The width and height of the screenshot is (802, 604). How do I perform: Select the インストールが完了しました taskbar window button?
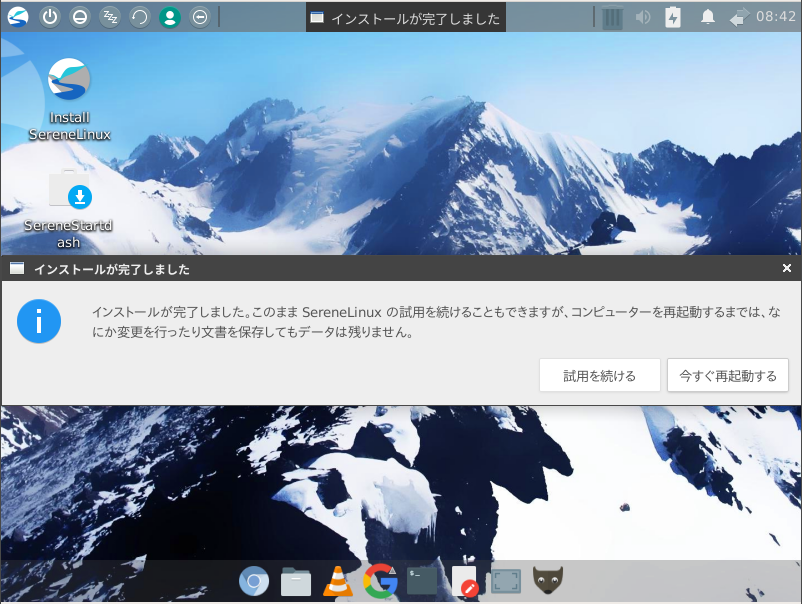tap(406, 17)
